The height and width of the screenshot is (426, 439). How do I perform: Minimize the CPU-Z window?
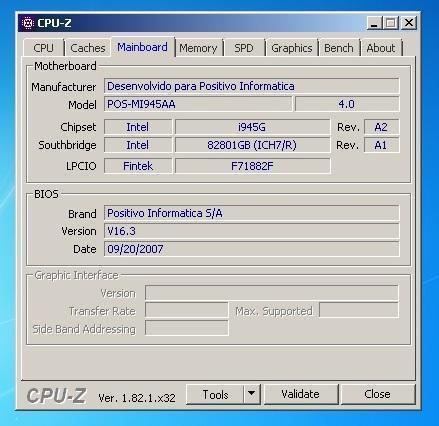click(374, 23)
